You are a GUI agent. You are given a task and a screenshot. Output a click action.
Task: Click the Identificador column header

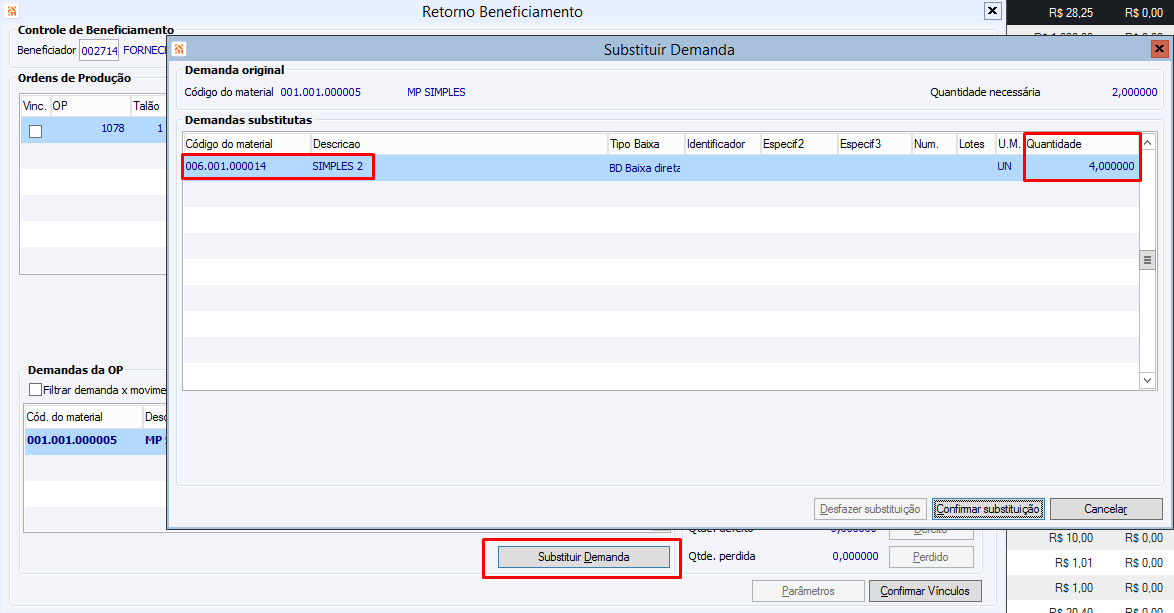tap(723, 144)
